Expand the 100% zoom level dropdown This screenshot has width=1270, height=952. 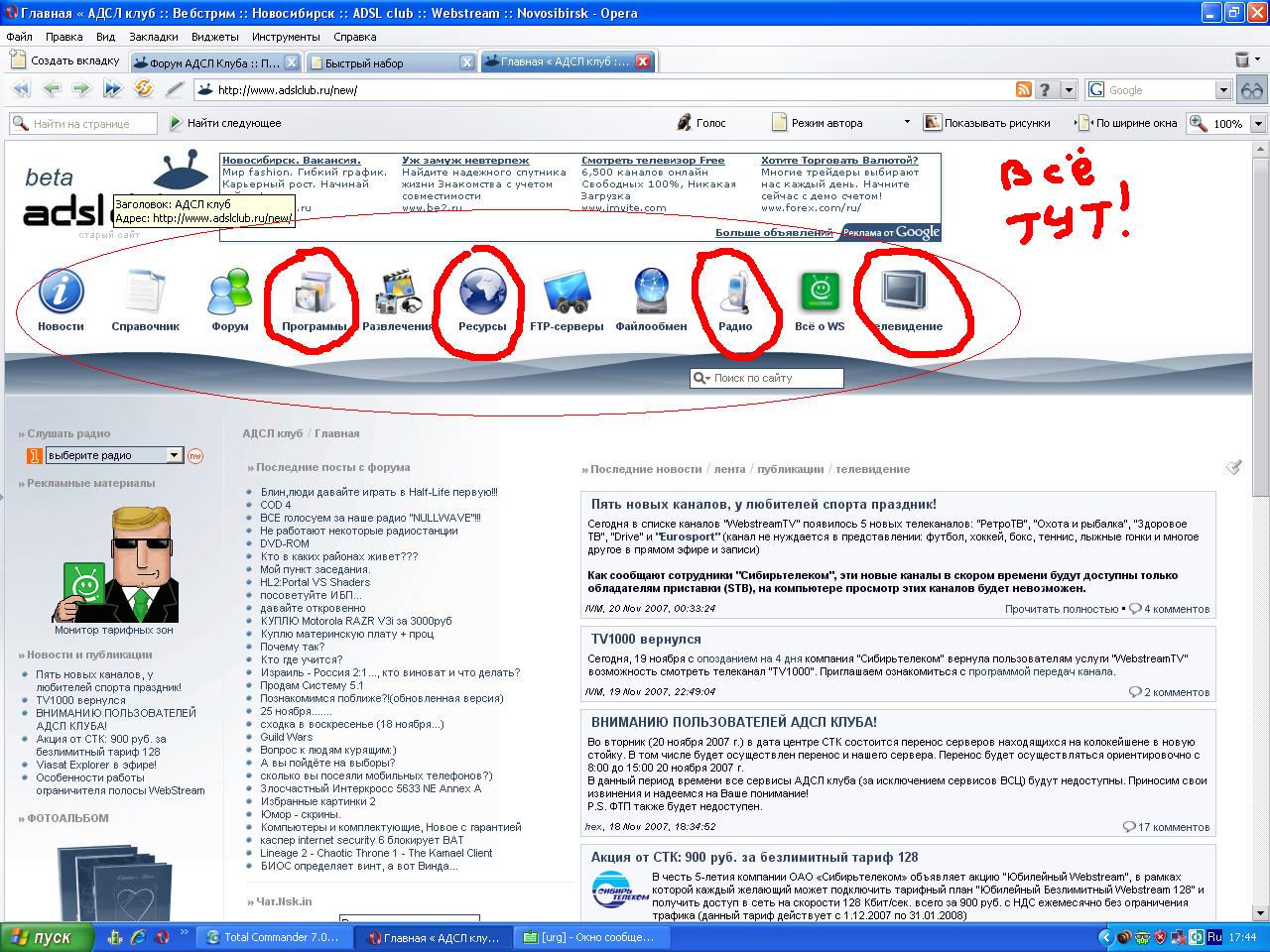1258,124
